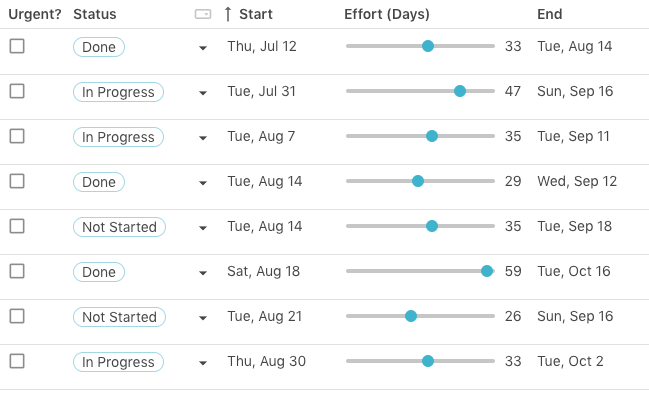
Task: Open status dropdown arrow for Thu, Jul 12 row
Action: pyautogui.click(x=203, y=48)
